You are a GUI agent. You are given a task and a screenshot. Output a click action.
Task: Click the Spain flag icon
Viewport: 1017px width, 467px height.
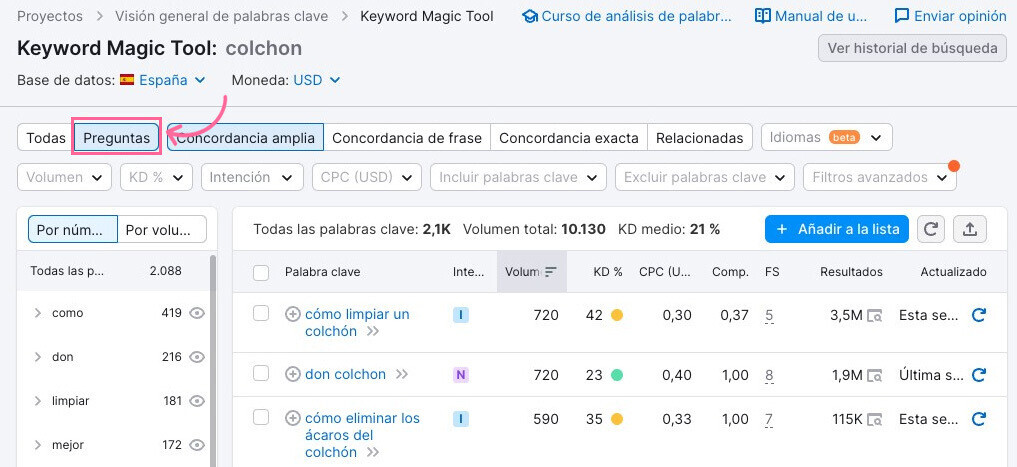[127, 80]
